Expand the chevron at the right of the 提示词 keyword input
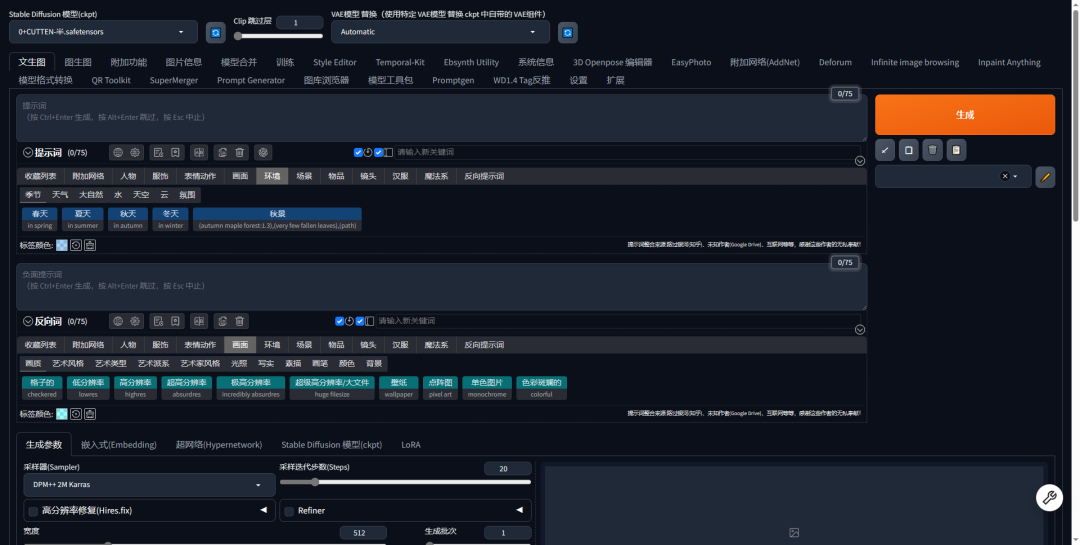This screenshot has width=1080, height=545. pyautogui.click(x=860, y=161)
